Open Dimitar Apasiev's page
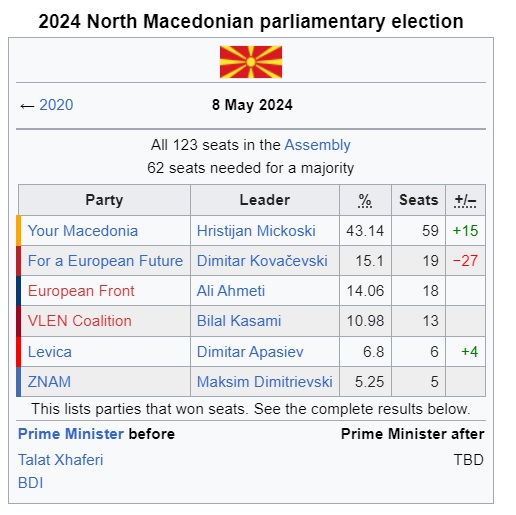Screen dimensions: 516x515 [250, 352]
